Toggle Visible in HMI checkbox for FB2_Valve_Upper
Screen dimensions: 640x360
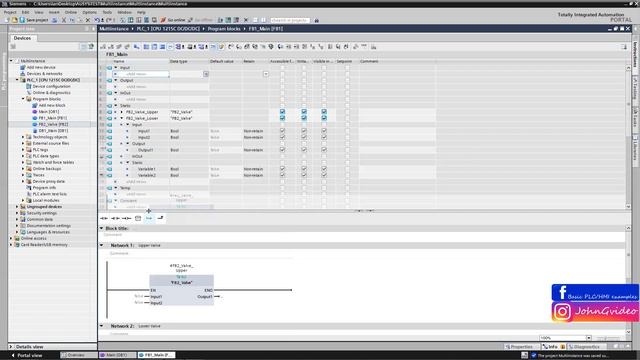tap(324, 112)
